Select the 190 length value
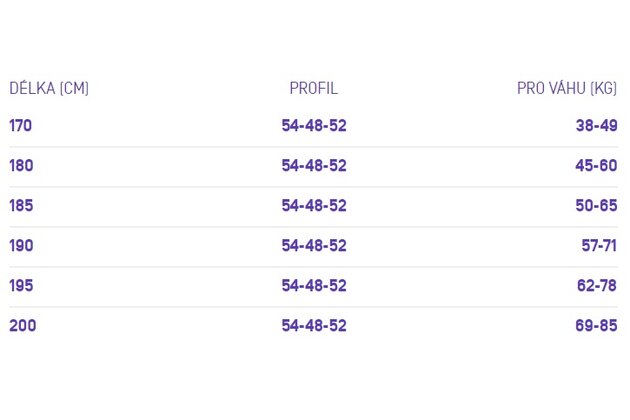630x420 pixels. pyautogui.click(x=21, y=246)
